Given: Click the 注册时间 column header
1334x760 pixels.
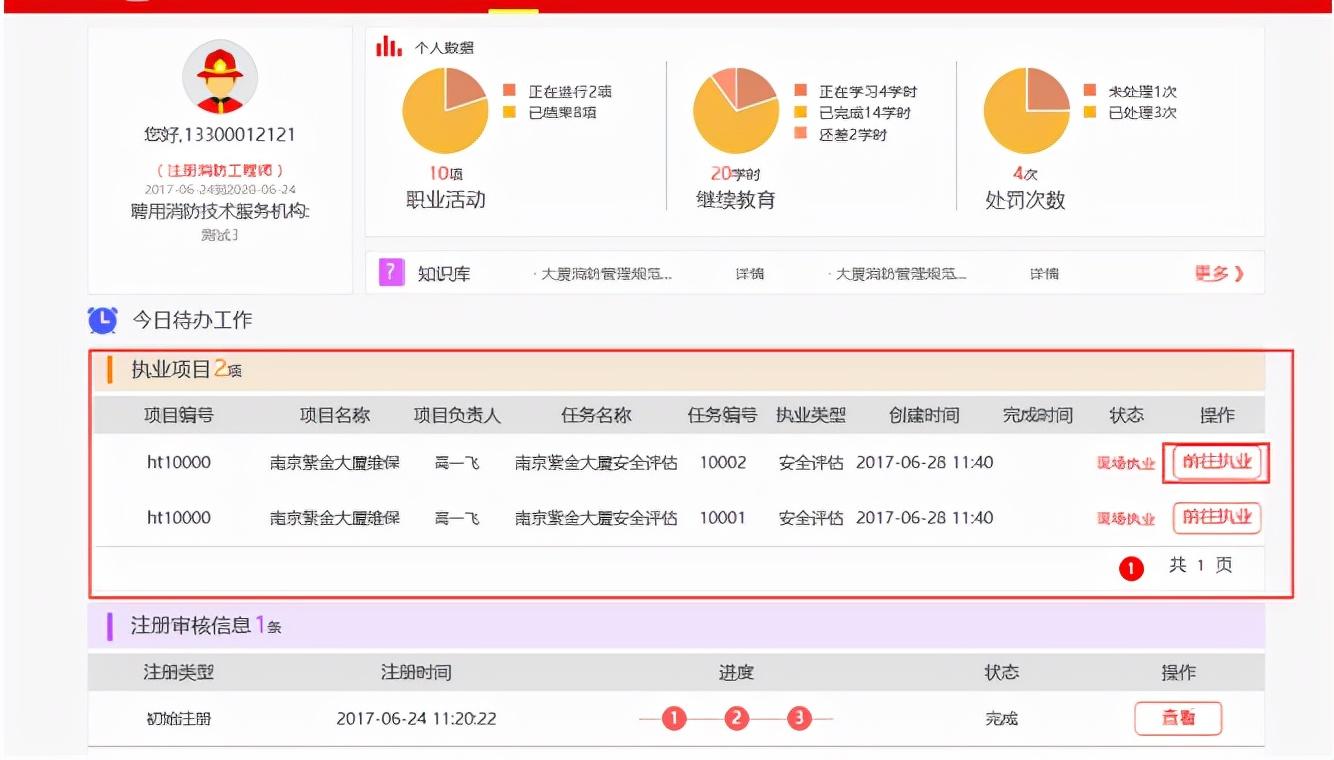Looking at the screenshot, I should [416, 672].
